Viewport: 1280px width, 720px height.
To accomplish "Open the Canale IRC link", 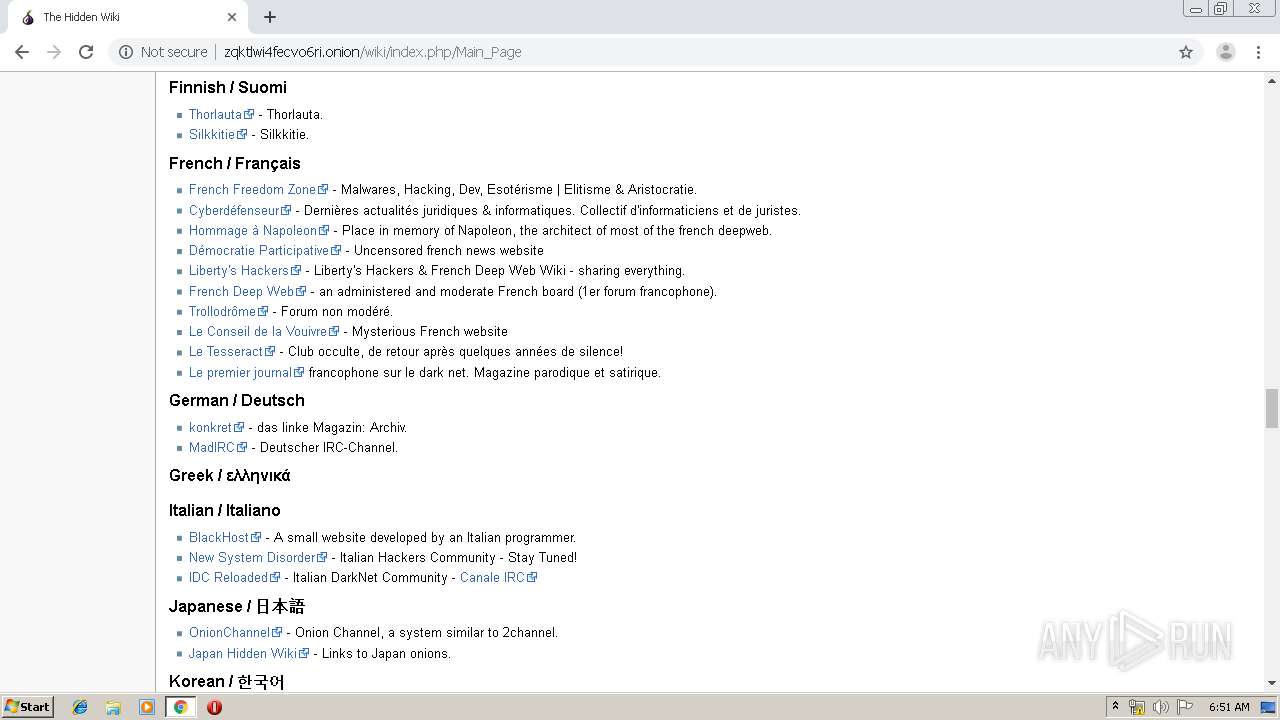I will coord(492,578).
